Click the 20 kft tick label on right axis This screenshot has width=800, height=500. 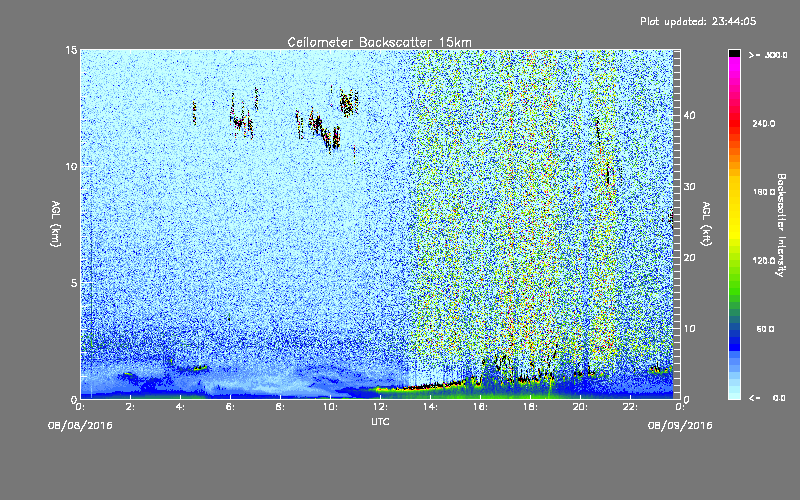689,258
